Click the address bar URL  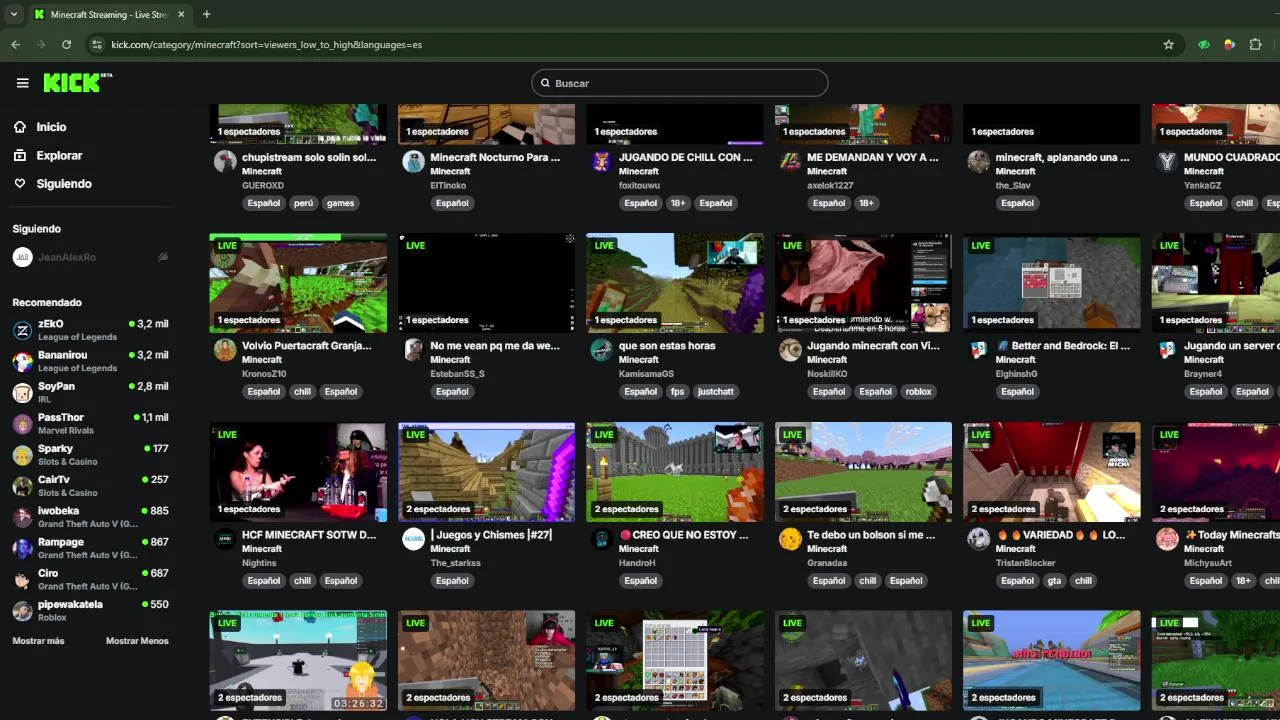click(266, 44)
